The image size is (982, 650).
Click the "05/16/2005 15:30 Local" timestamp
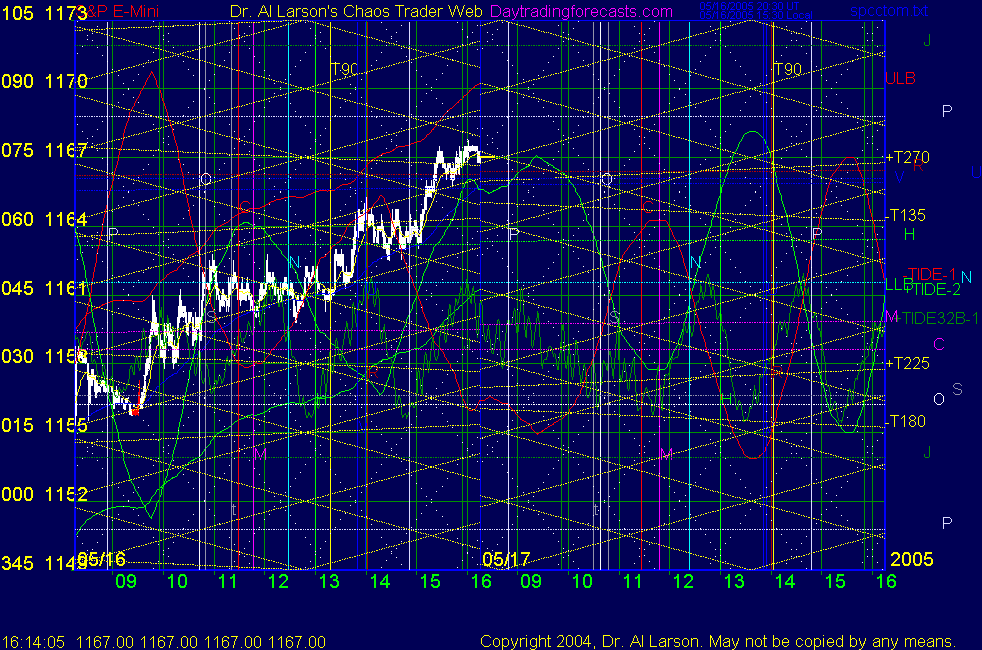click(x=756, y=15)
